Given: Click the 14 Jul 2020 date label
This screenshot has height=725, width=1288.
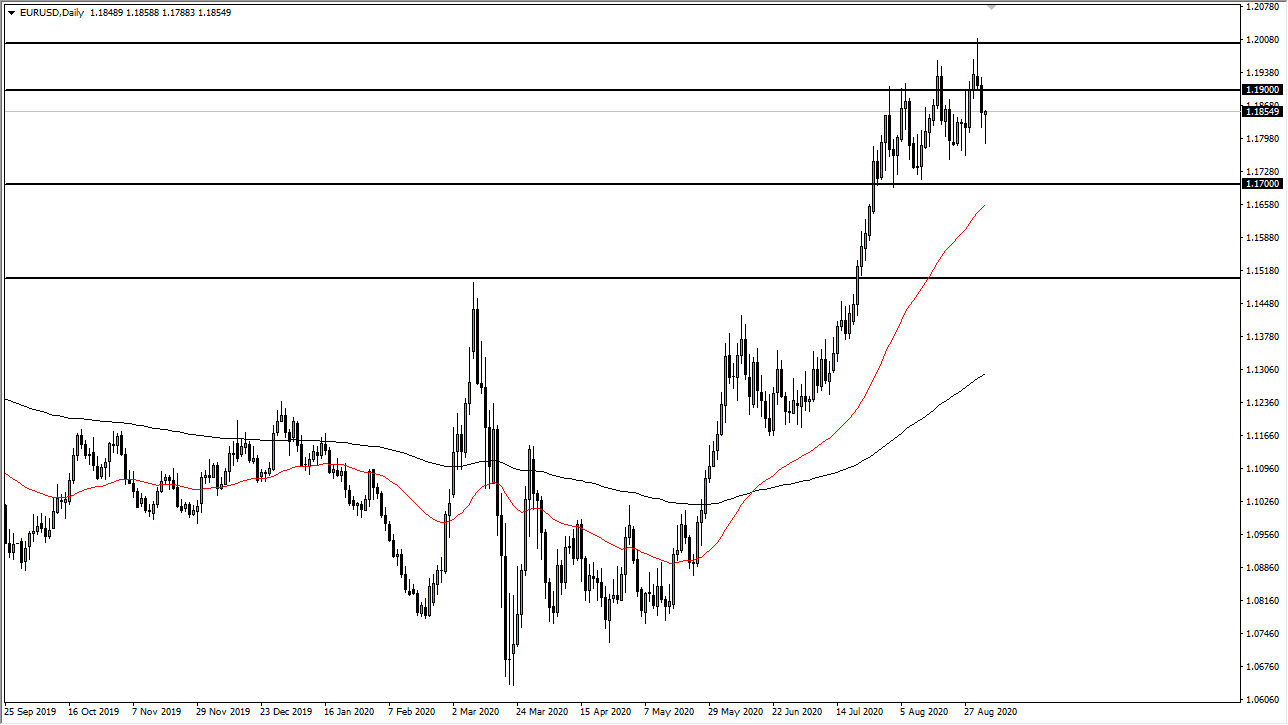Looking at the screenshot, I should 862,713.
